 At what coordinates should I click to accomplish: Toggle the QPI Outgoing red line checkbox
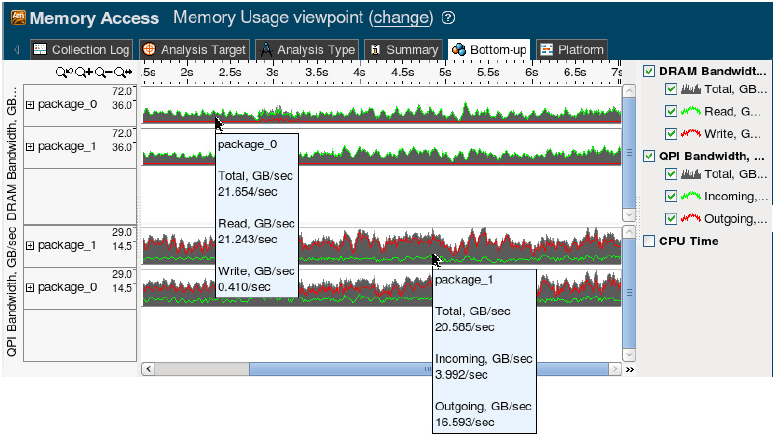671,218
